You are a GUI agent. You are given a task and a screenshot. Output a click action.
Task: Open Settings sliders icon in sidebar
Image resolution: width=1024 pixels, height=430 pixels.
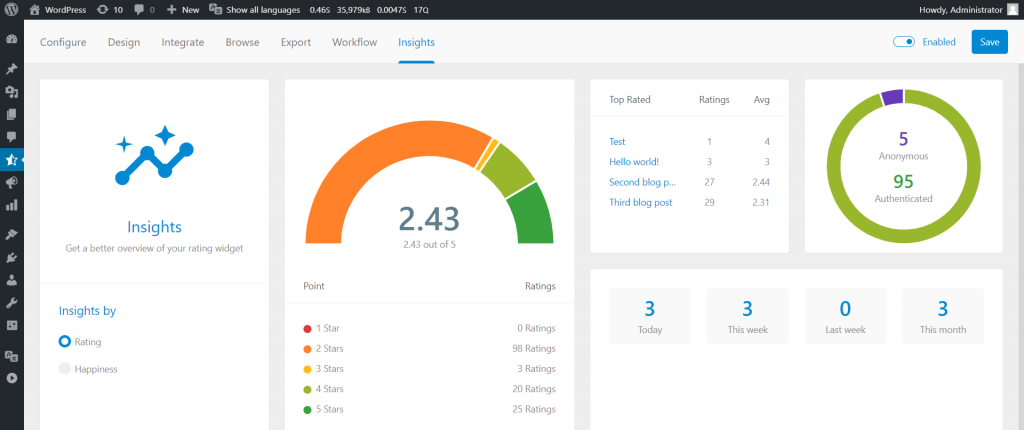[11, 325]
